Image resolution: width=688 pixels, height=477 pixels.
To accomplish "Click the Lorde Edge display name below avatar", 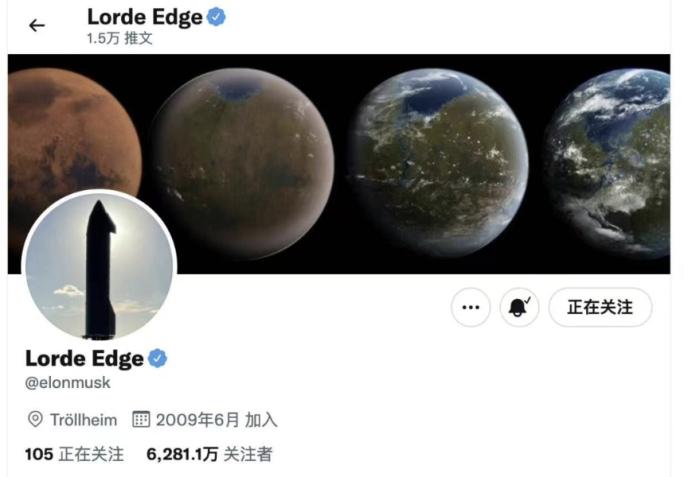I will pos(84,359).
